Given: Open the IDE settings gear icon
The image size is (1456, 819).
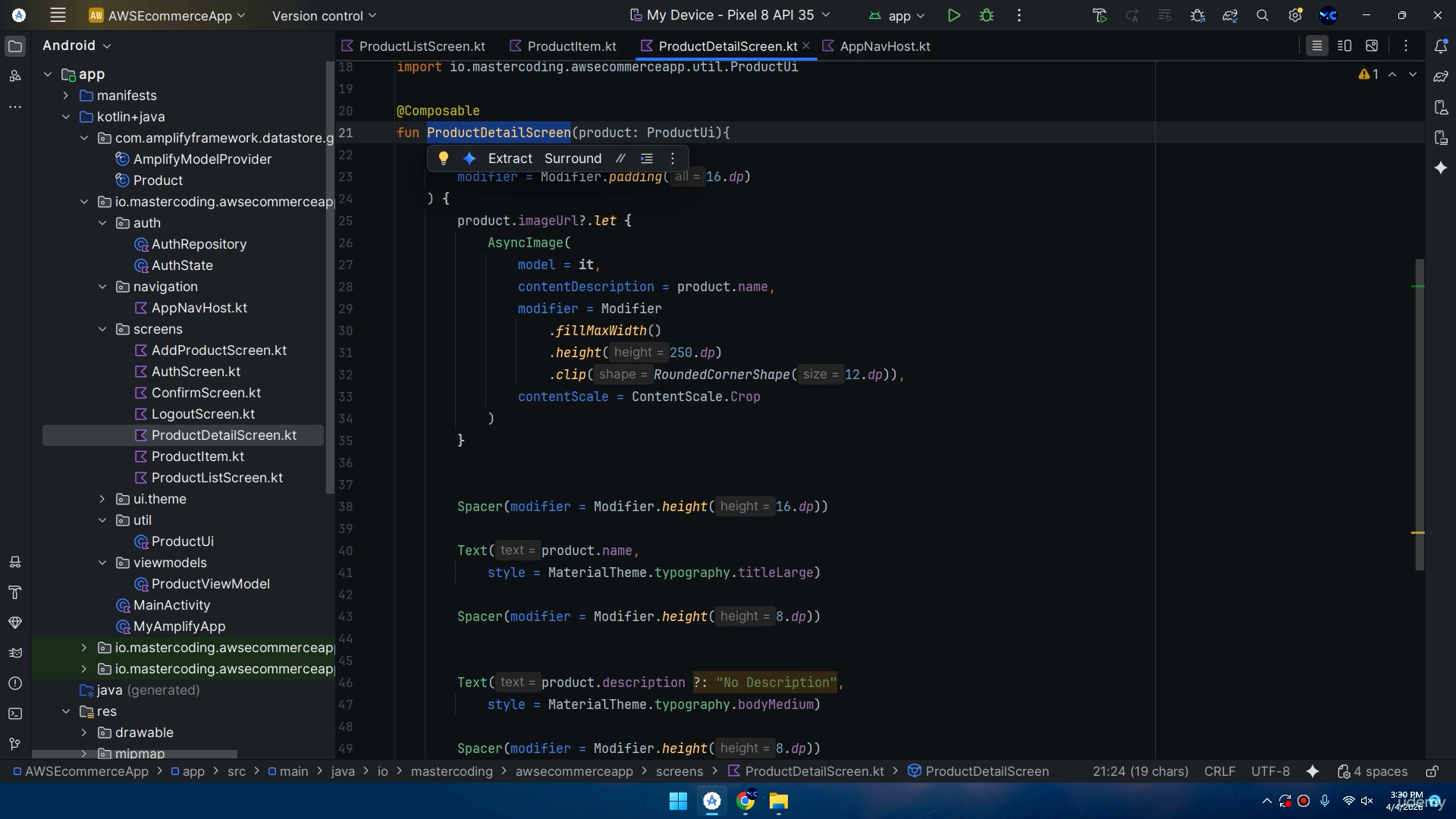Looking at the screenshot, I should click(1295, 15).
